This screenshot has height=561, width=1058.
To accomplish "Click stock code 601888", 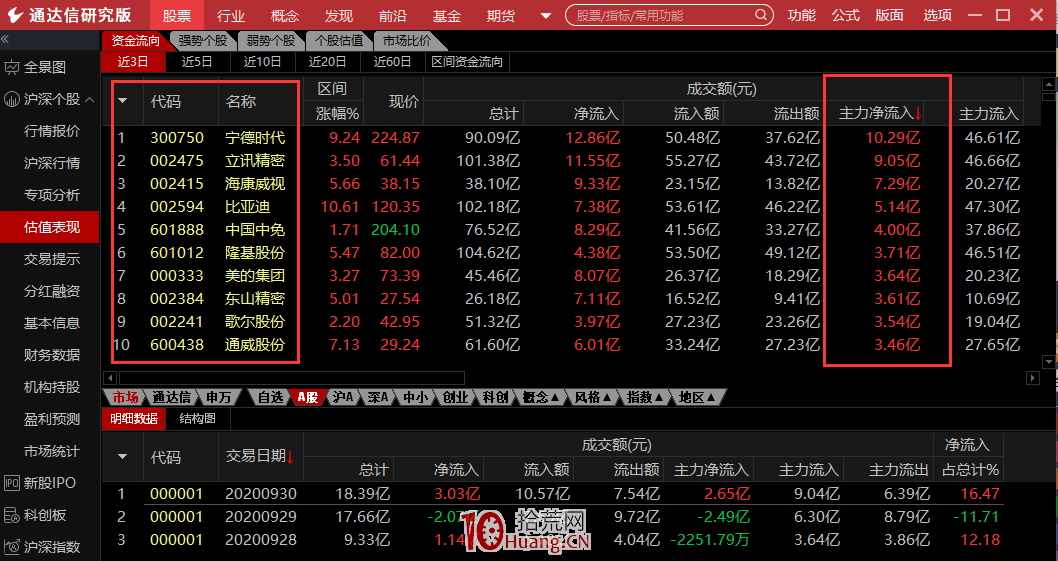I will click(177, 230).
